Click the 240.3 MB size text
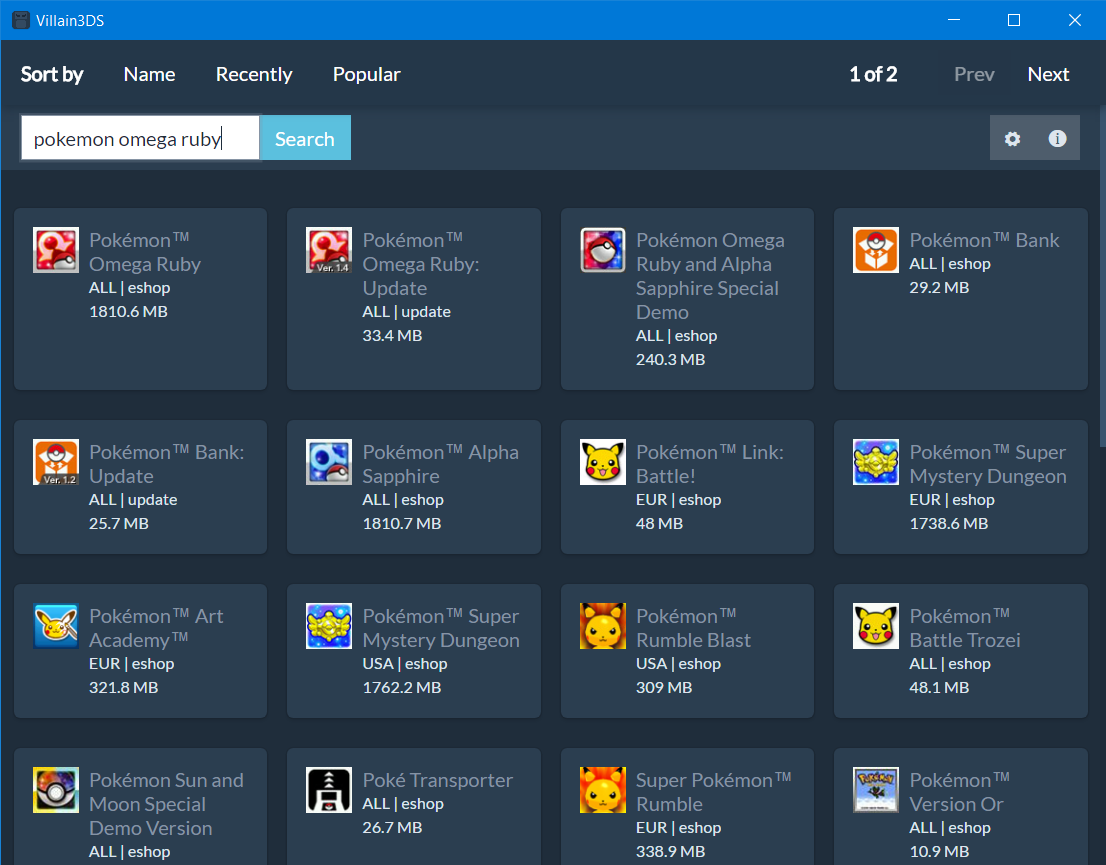This screenshot has height=865, width=1106. tap(670, 359)
